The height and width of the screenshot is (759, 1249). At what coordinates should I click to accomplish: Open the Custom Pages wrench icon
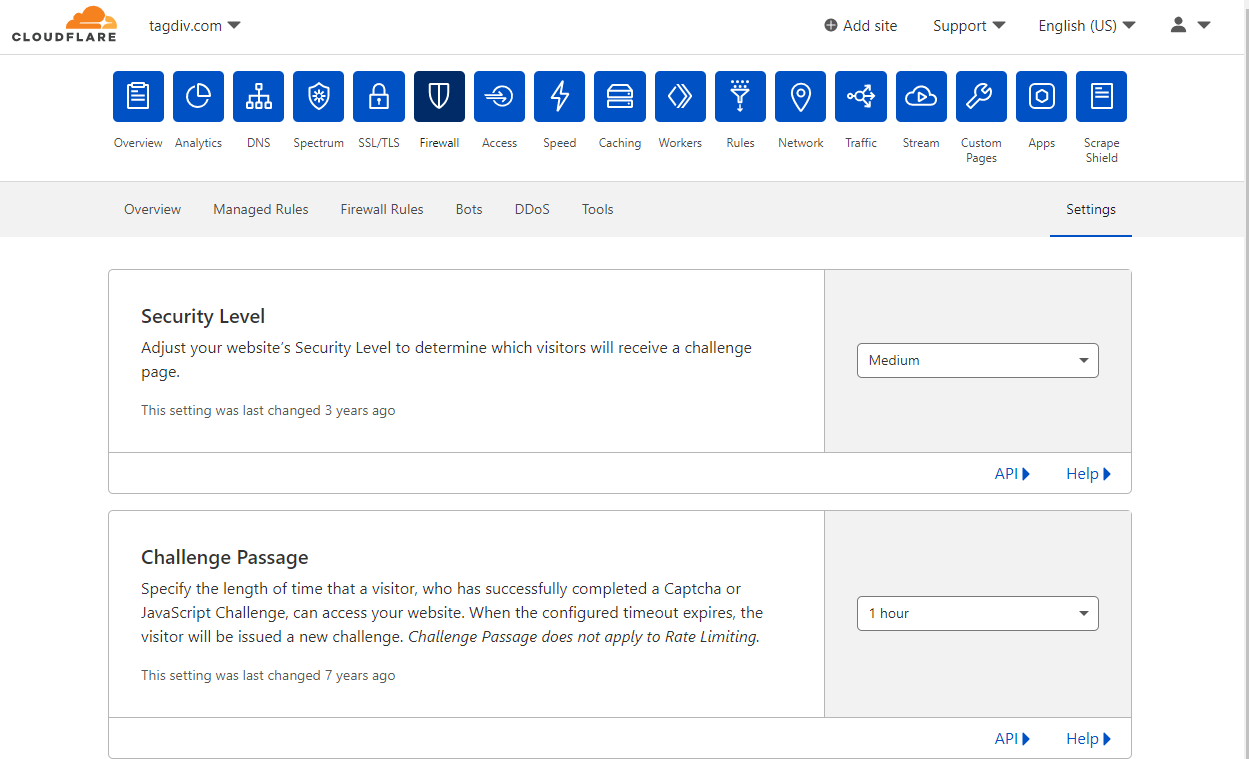[x=981, y=96]
